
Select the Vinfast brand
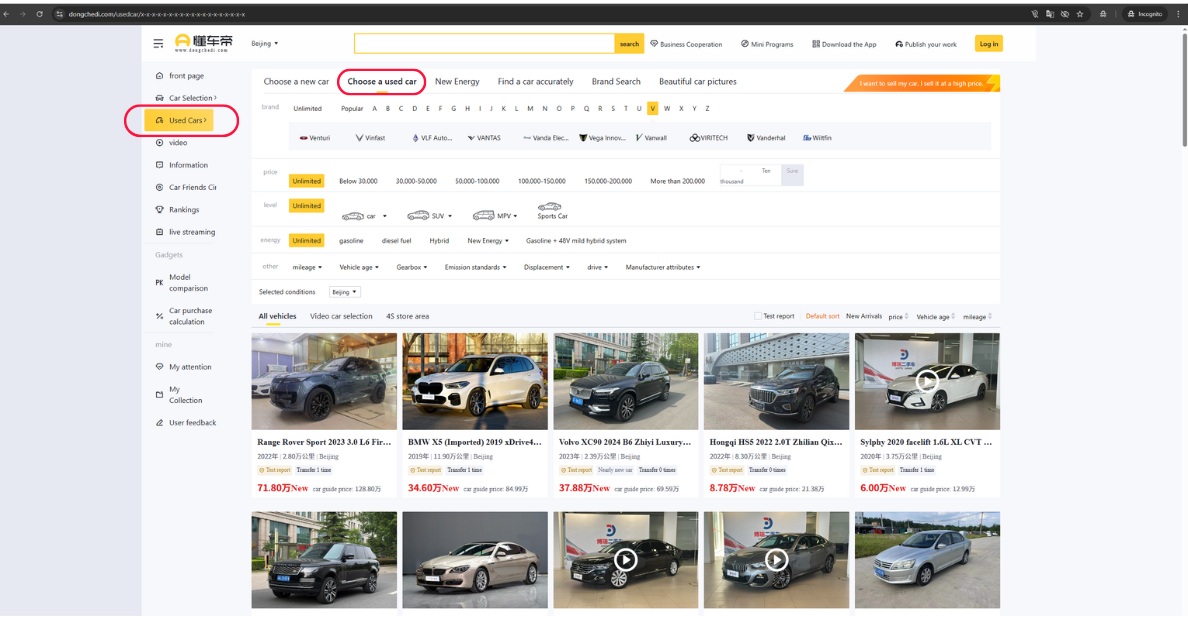click(x=370, y=138)
